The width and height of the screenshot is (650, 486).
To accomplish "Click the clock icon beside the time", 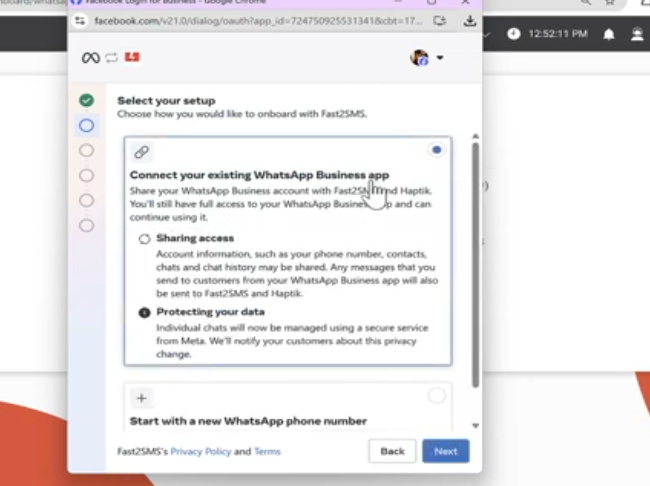I will 514,34.
